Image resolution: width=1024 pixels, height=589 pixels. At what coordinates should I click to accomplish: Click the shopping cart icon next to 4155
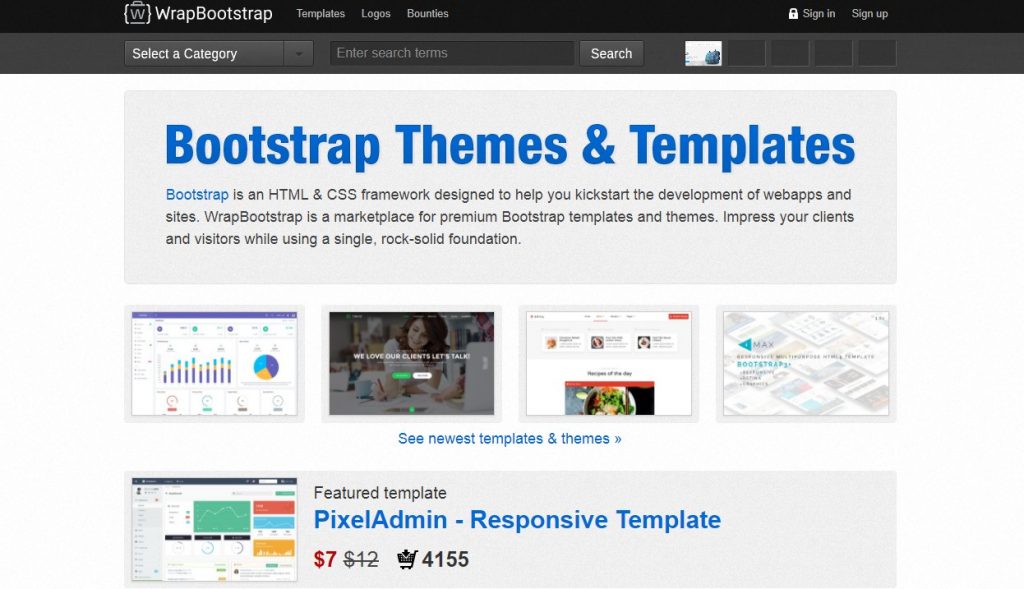tap(406, 560)
